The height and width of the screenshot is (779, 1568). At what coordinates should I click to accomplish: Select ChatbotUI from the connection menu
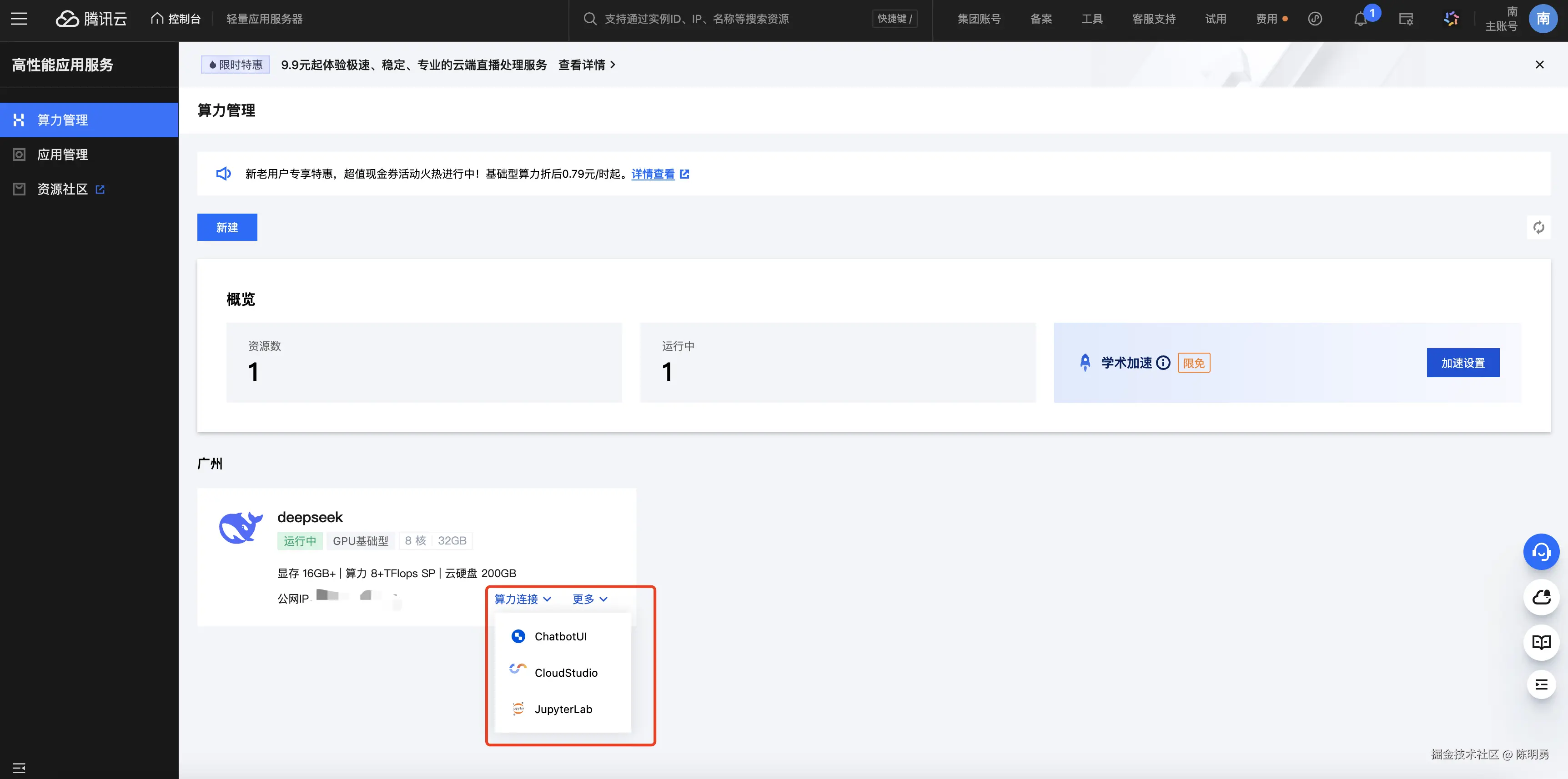[x=560, y=636]
